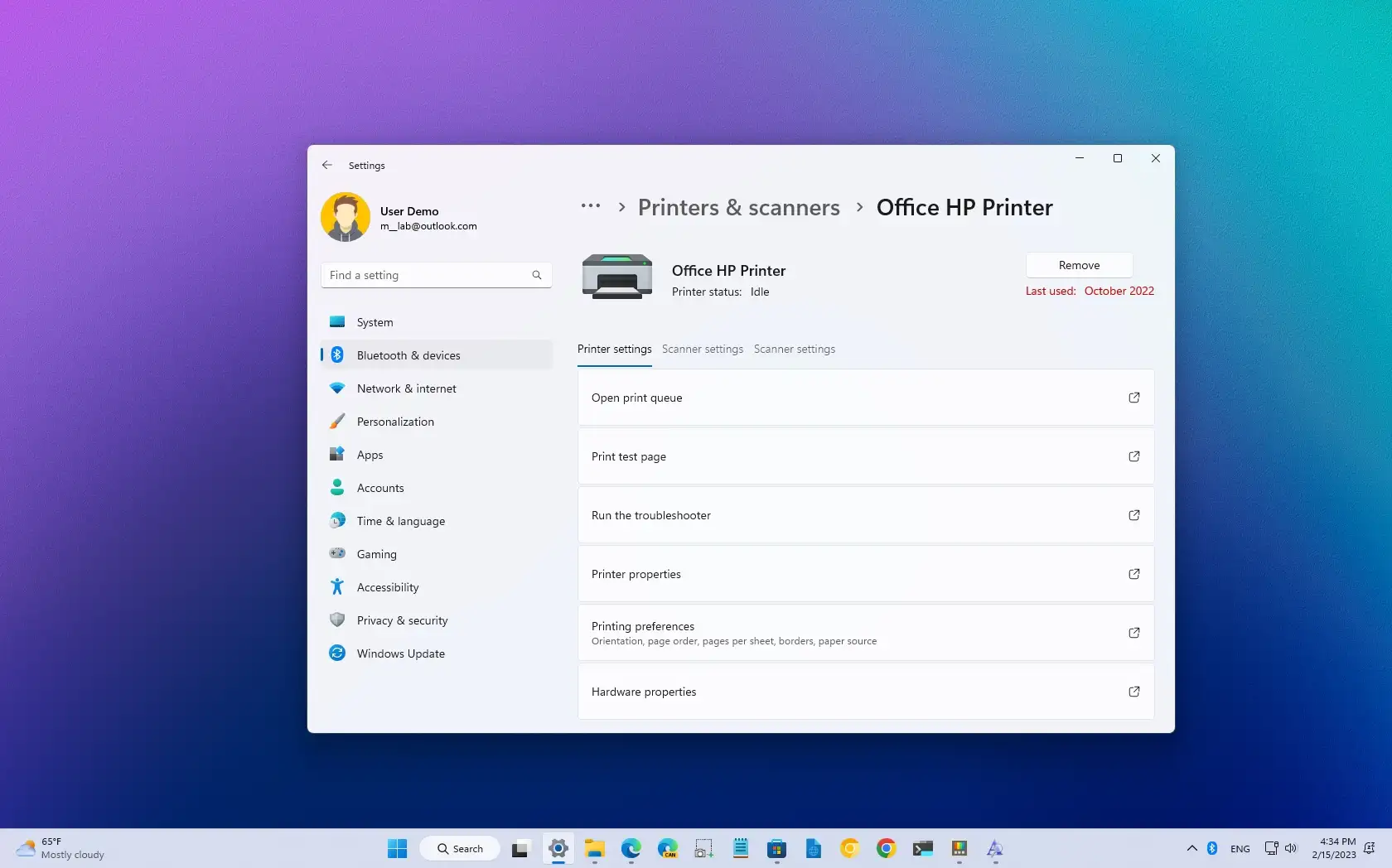Click the Open print queue external-link icon
This screenshot has height=868, width=1392.
[1133, 398]
